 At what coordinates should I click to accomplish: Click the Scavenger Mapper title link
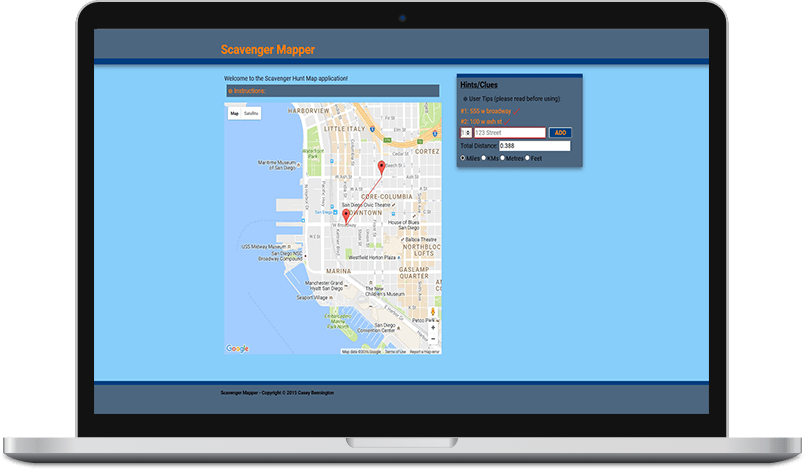point(268,50)
